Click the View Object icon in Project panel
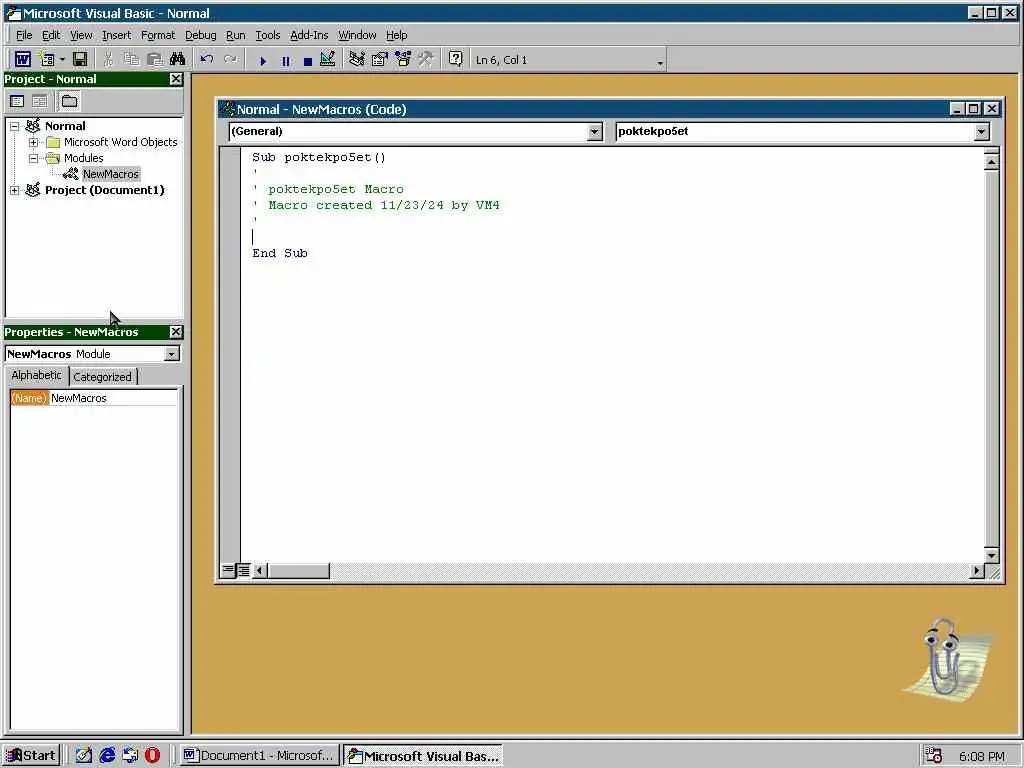This screenshot has height=768, width=1024. [40, 101]
